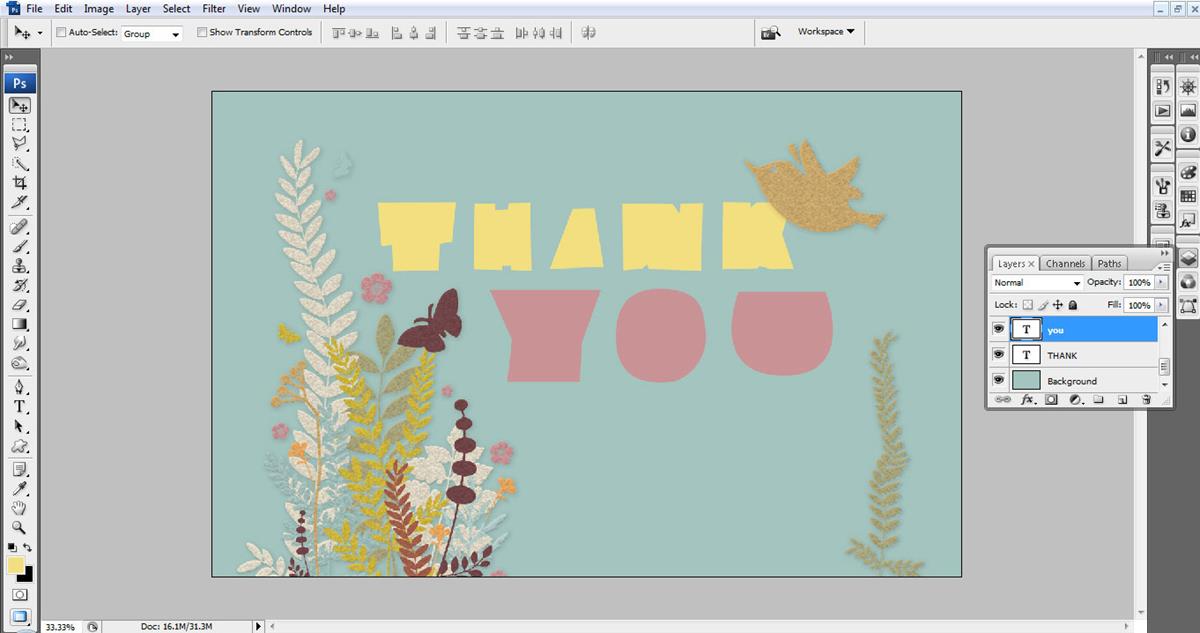Click the foreground color swatch

coord(16,566)
